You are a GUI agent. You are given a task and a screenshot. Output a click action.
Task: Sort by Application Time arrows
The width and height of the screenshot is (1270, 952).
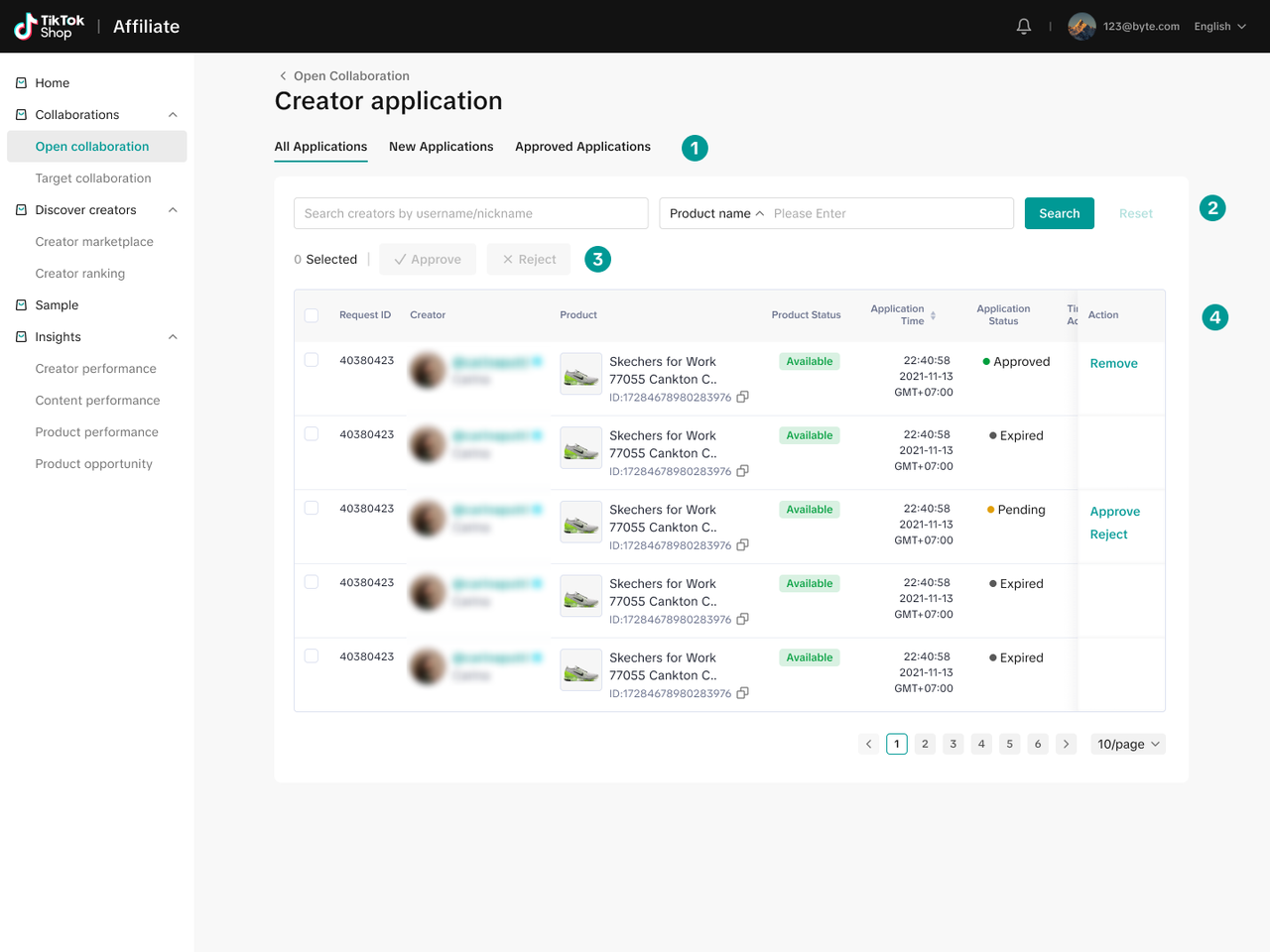[933, 315]
